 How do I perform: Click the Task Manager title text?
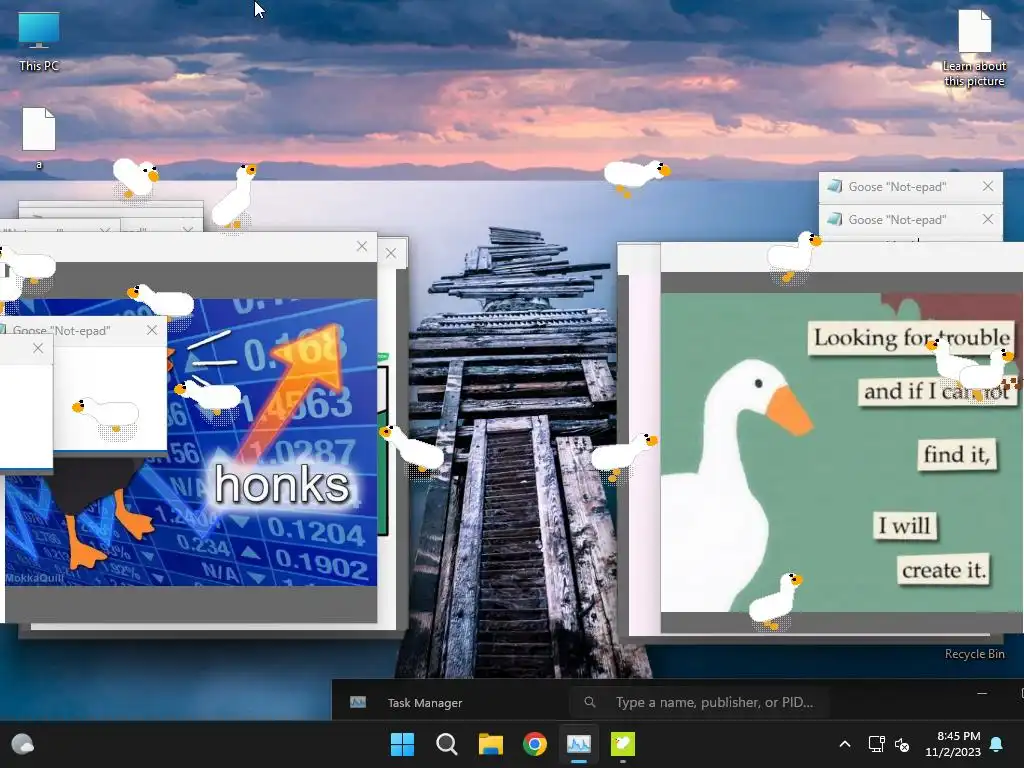(x=424, y=703)
